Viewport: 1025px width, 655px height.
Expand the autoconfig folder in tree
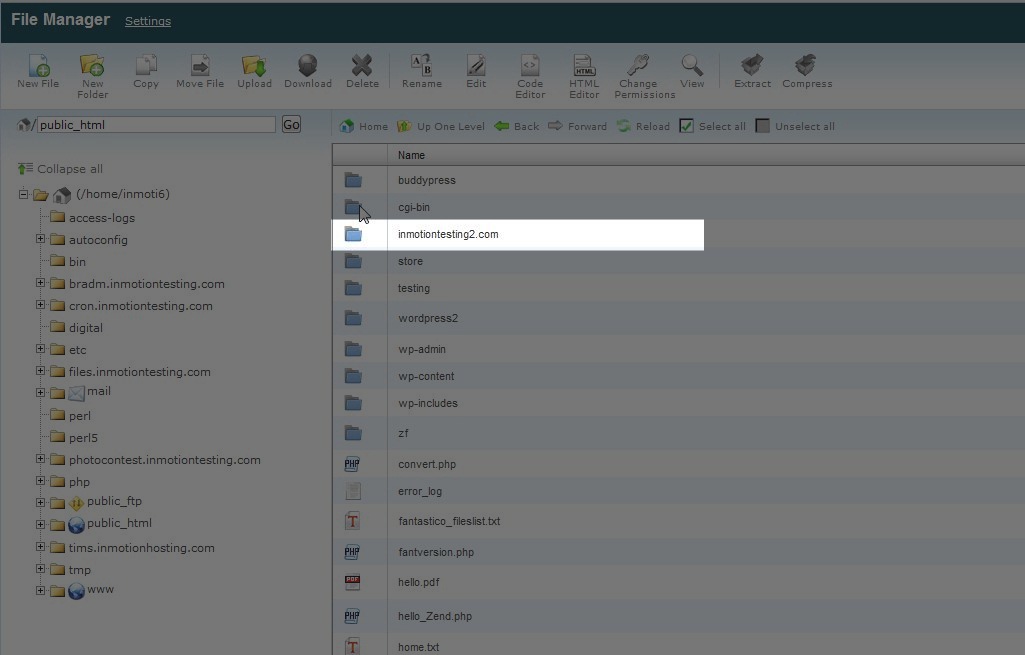tap(41, 239)
